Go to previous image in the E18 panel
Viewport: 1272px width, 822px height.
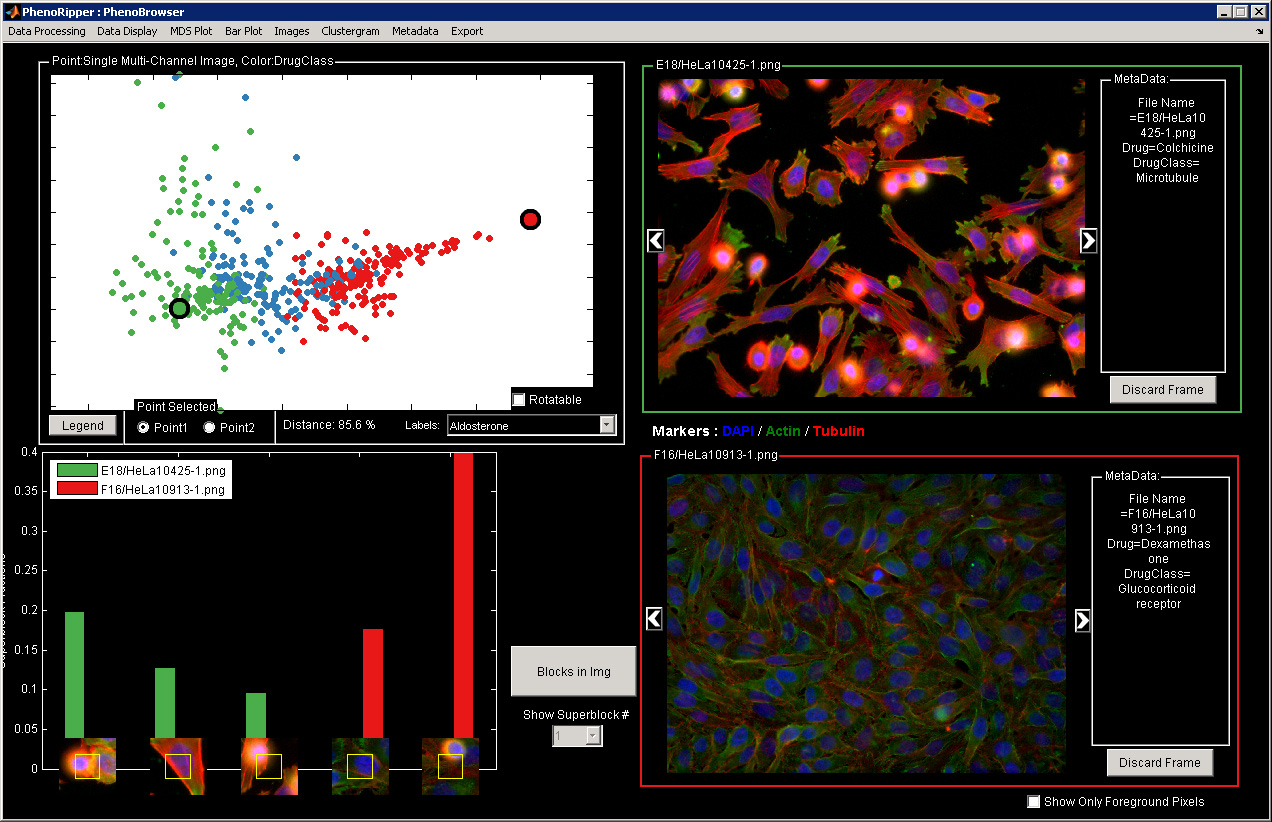[x=656, y=240]
